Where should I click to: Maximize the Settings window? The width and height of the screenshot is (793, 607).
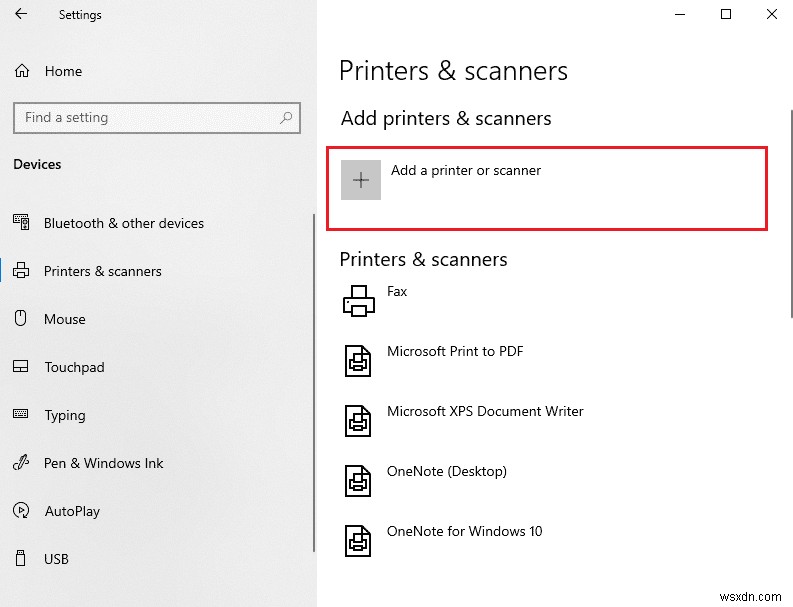point(726,14)
